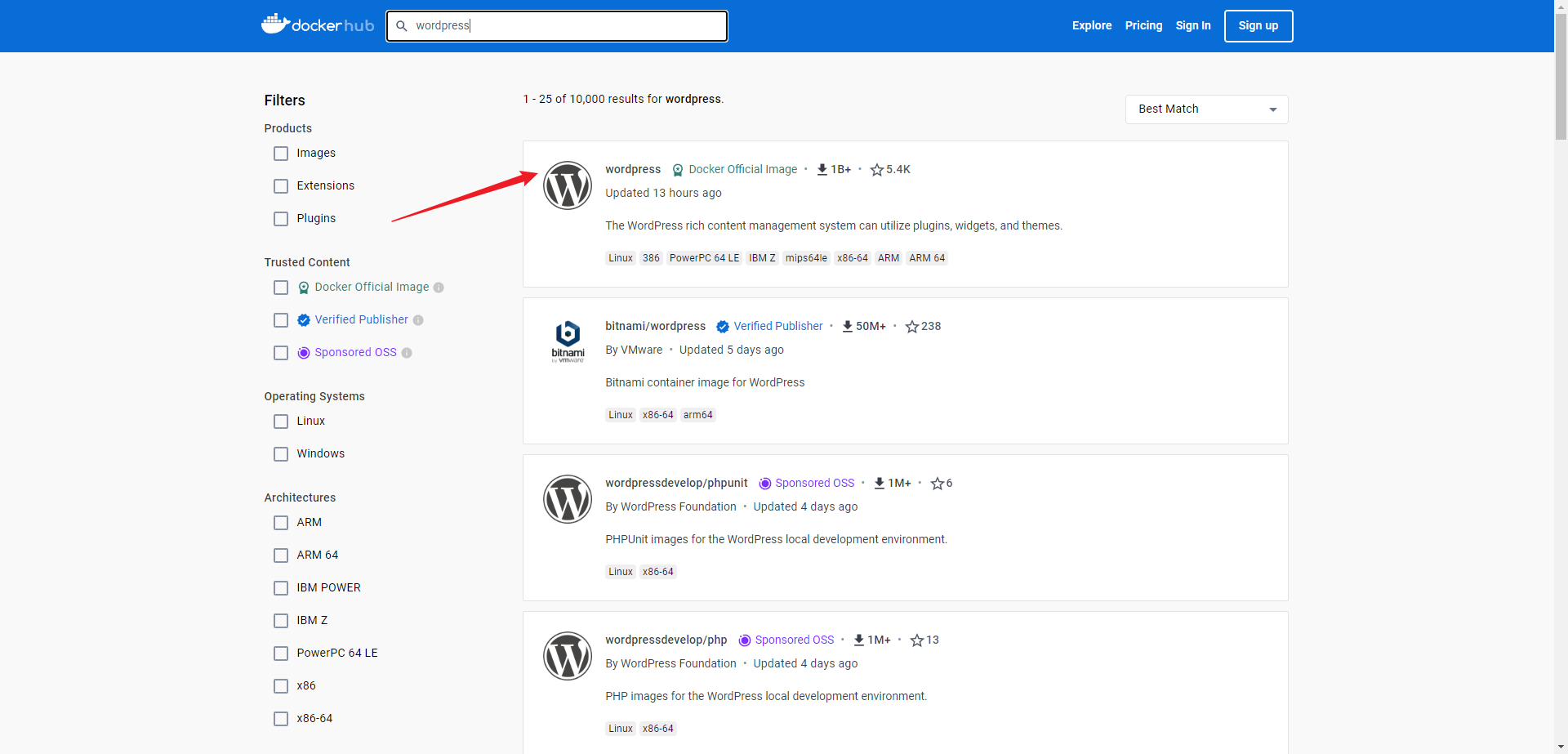
Task: Click Verified Publisher badge icon on bitnami/wordpress
Action: coord(723,327)
